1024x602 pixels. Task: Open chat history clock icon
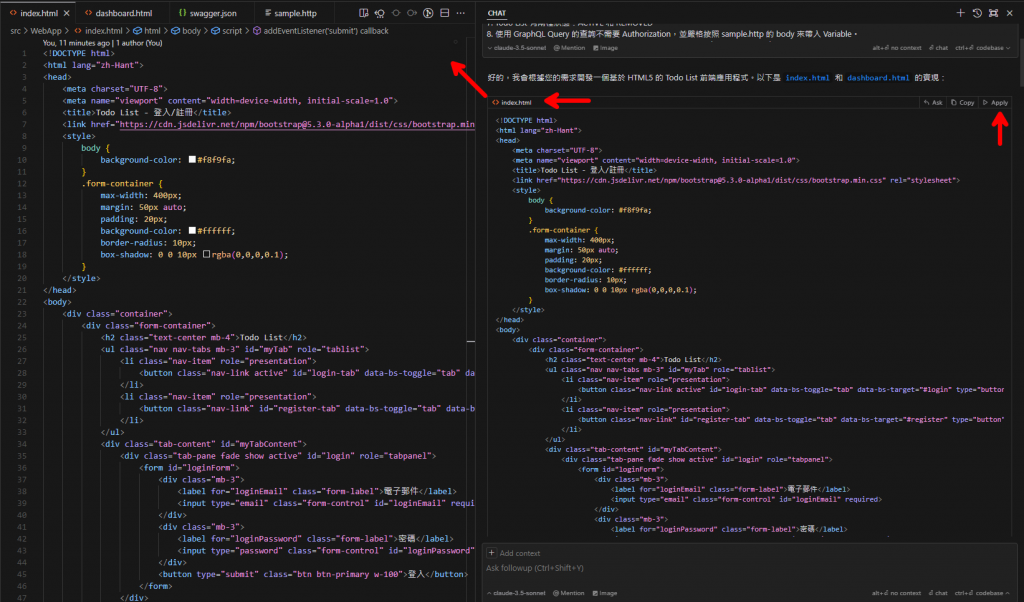(977, 13)
